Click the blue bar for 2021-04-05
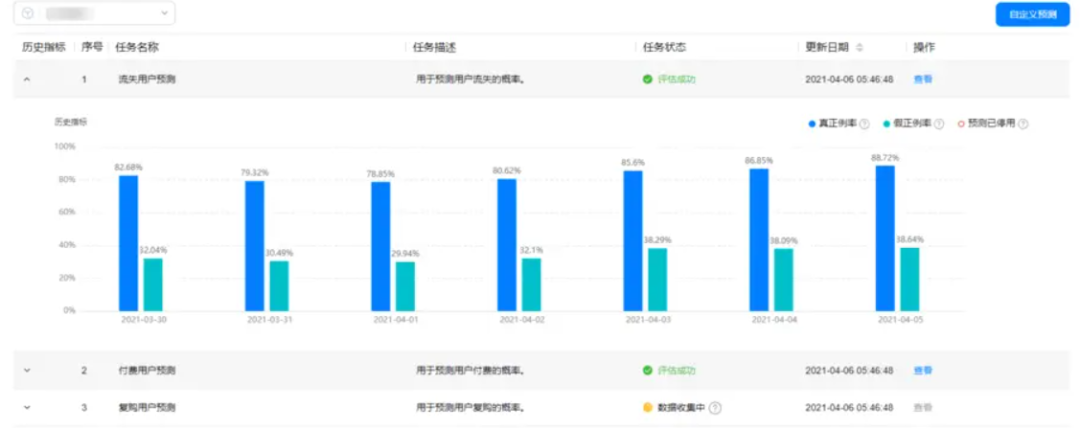 pos(884,240)
